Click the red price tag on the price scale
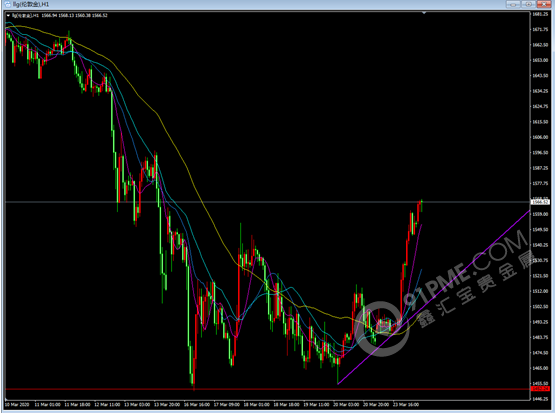 [x=540, y=389]
